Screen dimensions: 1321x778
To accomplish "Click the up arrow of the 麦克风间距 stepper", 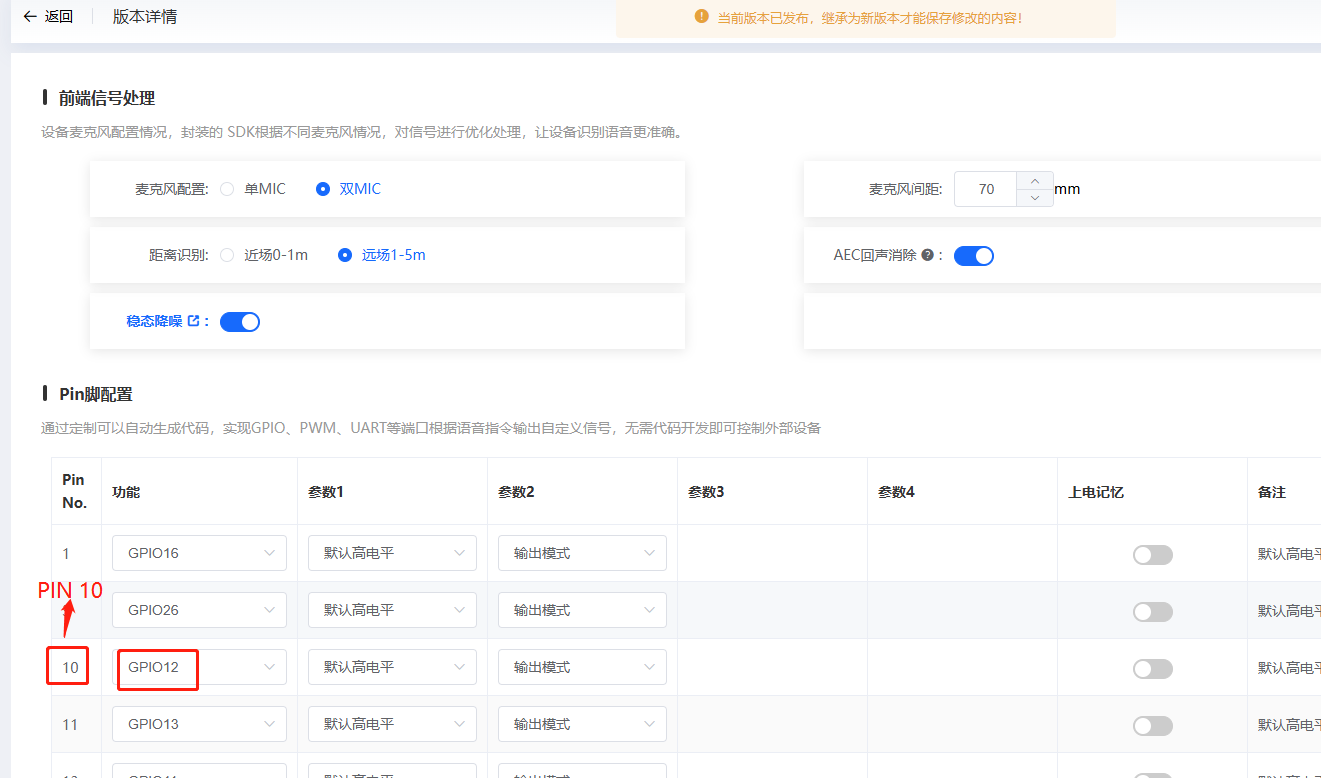I will [1035, 179].
